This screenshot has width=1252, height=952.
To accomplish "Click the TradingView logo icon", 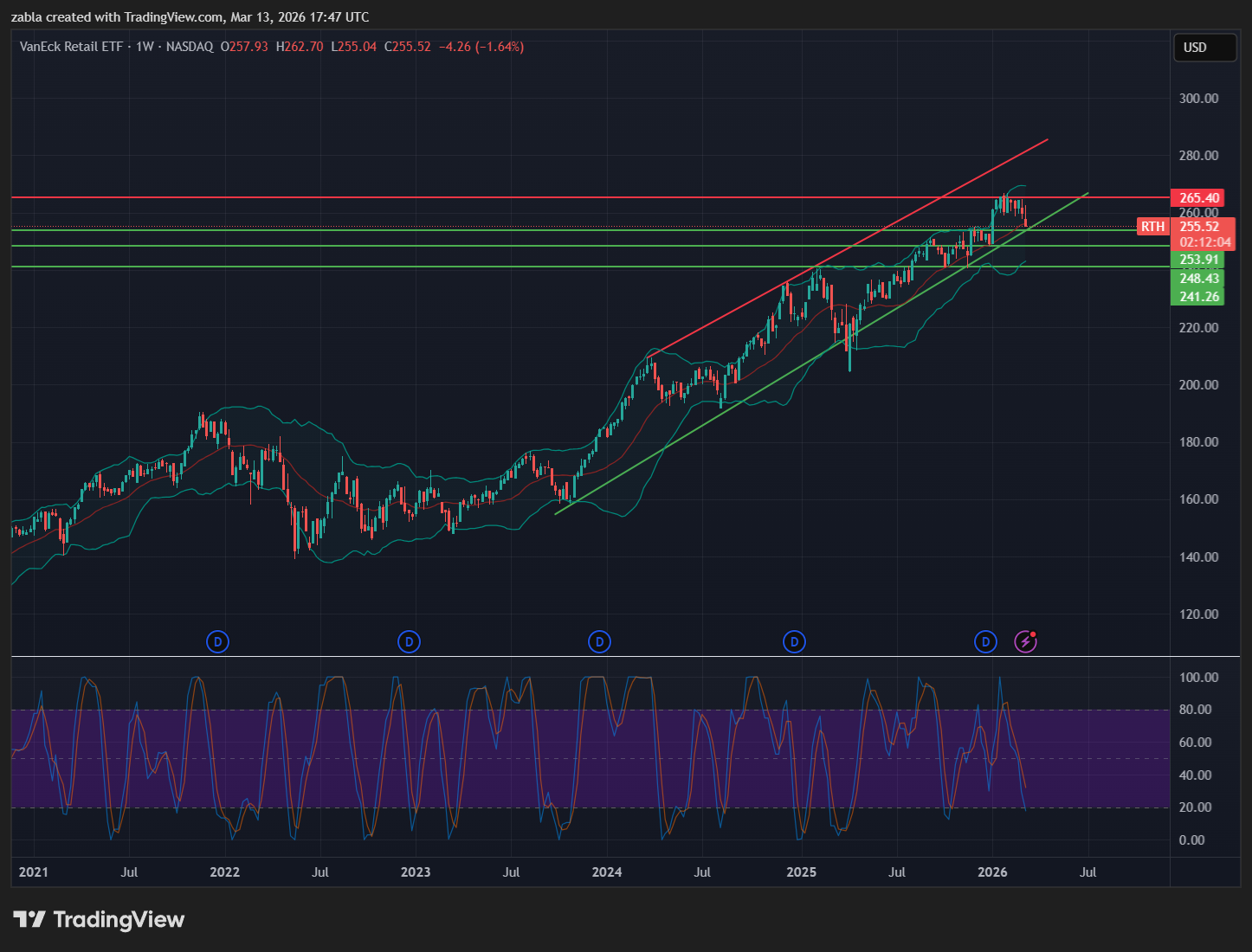I will tap(29, 919).
